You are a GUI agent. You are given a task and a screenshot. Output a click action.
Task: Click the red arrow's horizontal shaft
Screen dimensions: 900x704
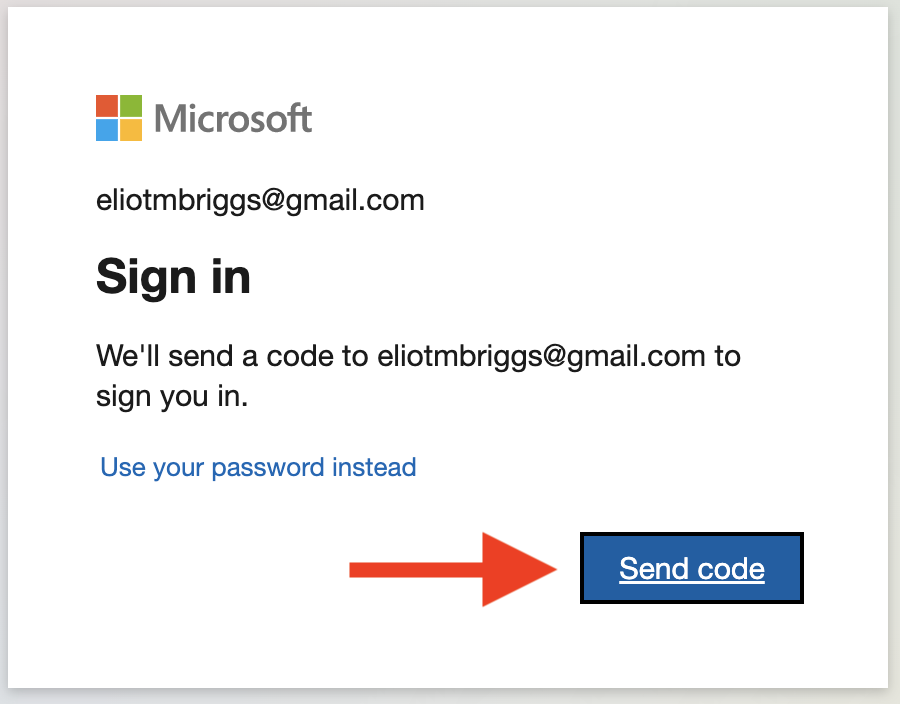pyautogui.click(x=416, y=570)
